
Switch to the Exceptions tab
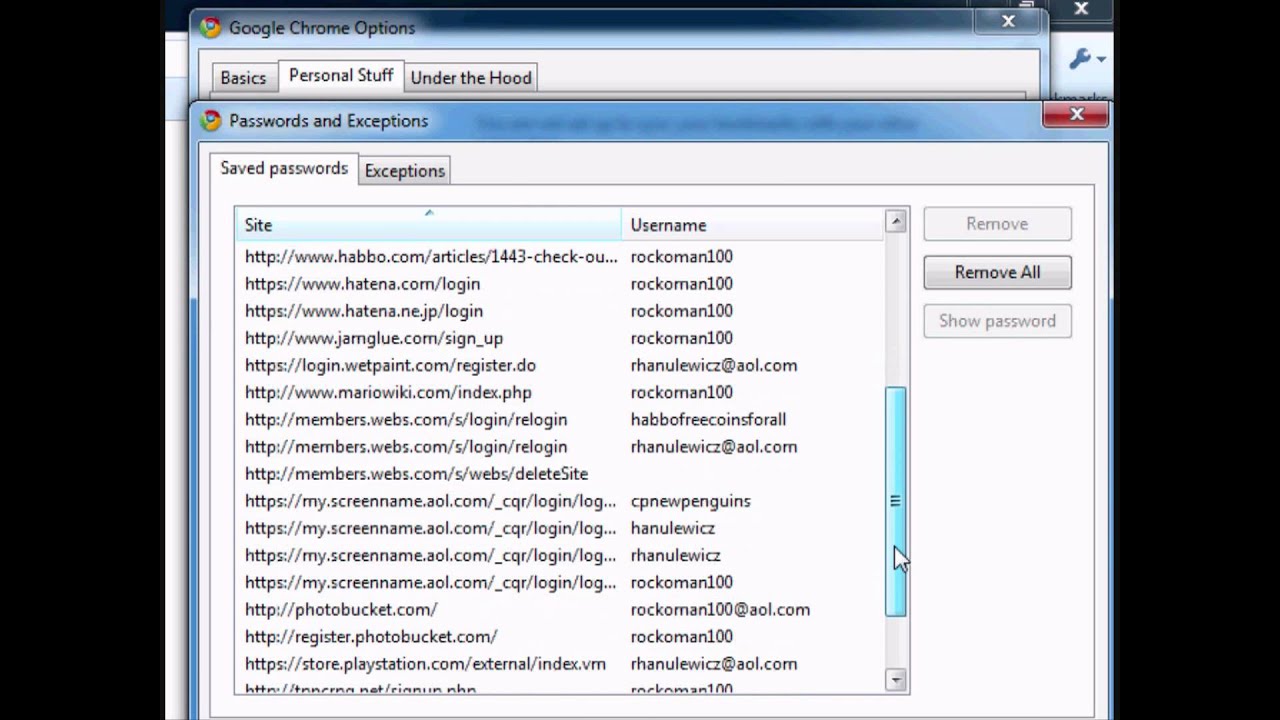click(x=404, y=171)
